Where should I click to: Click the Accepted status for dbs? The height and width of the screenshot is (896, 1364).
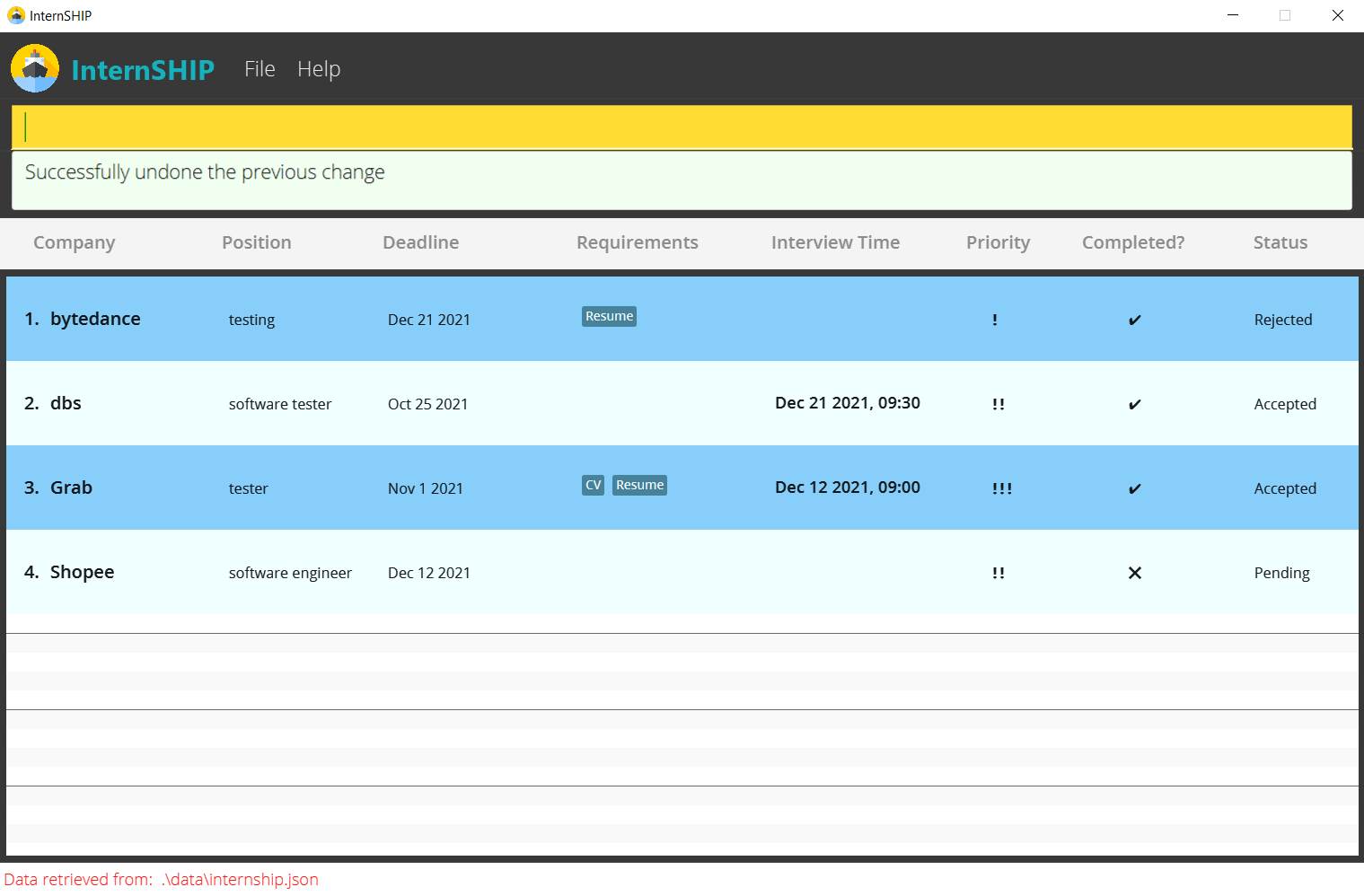[x=1285, y=404]
